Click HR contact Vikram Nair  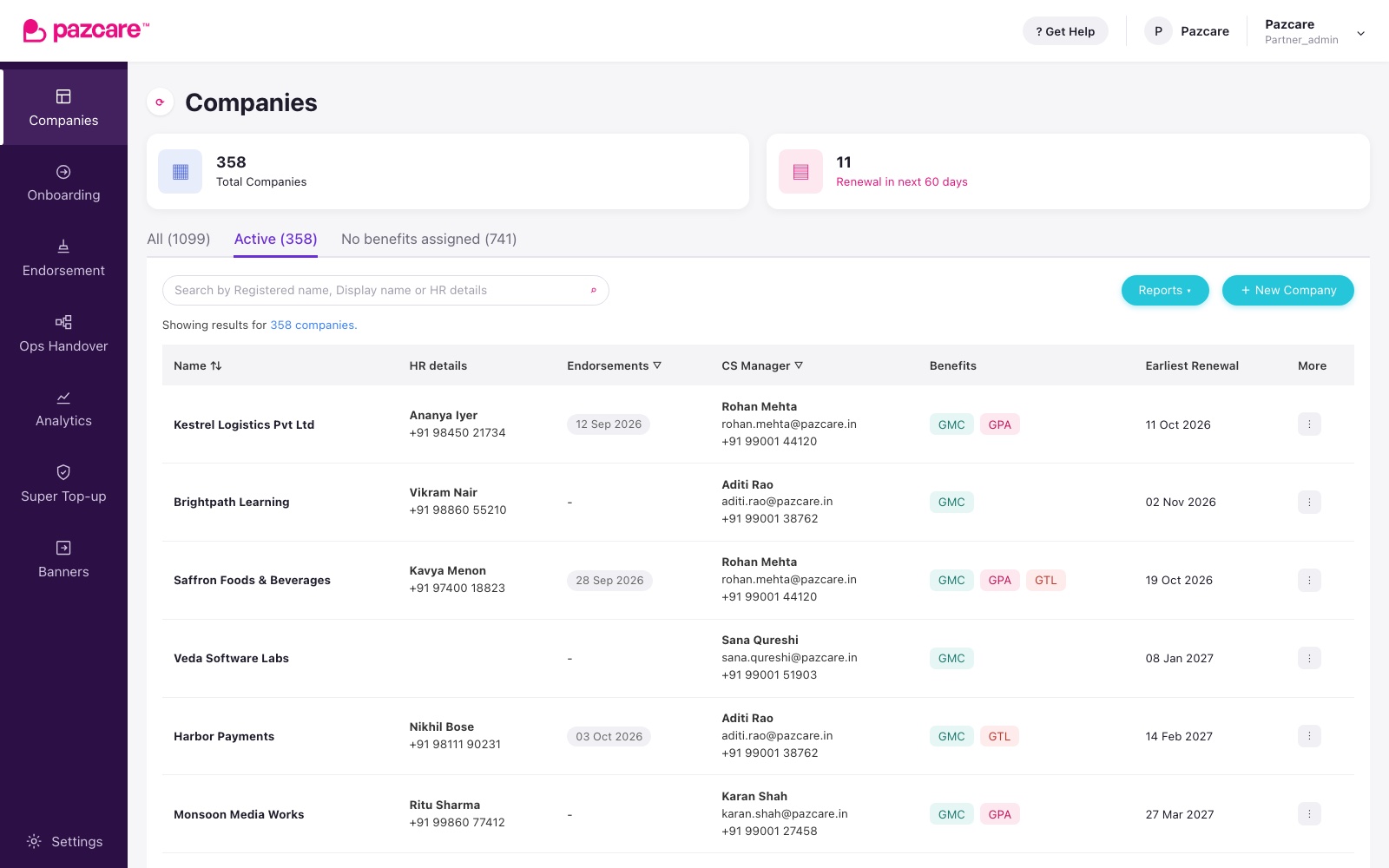444,492
